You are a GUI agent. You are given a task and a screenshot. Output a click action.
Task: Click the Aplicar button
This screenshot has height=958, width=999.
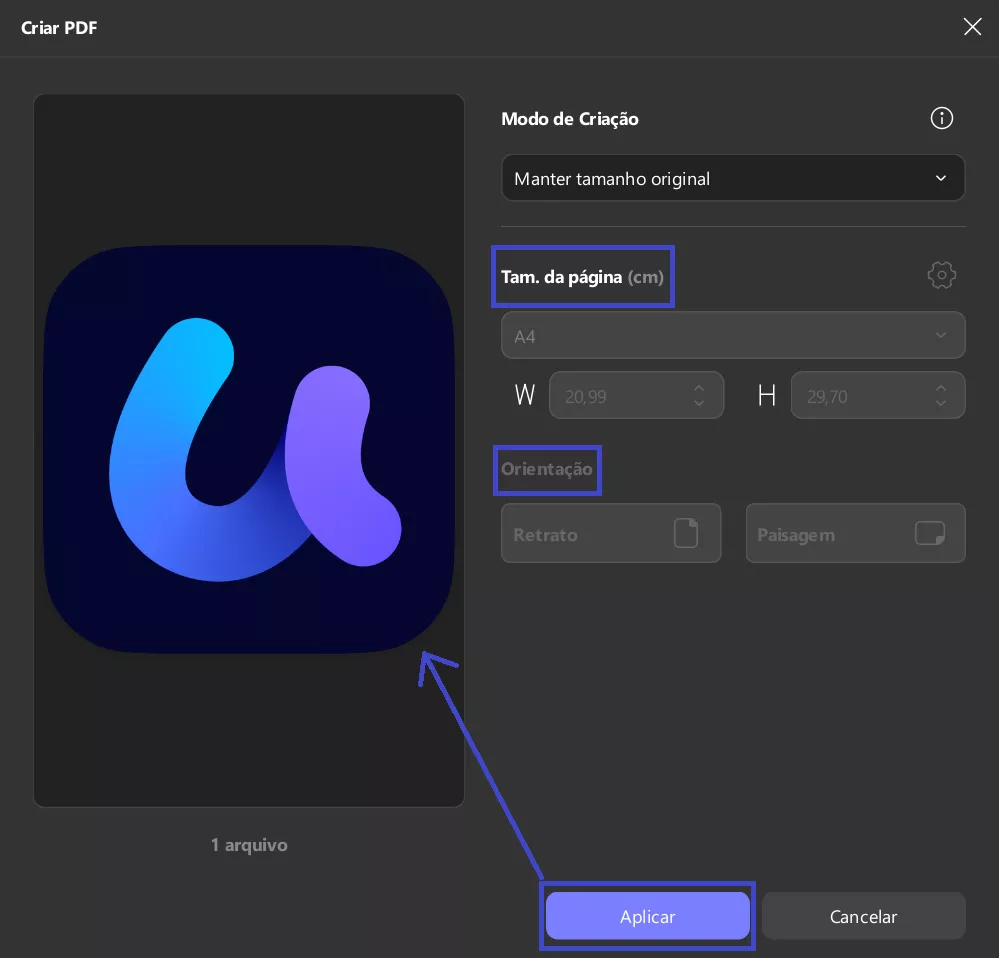647,916
